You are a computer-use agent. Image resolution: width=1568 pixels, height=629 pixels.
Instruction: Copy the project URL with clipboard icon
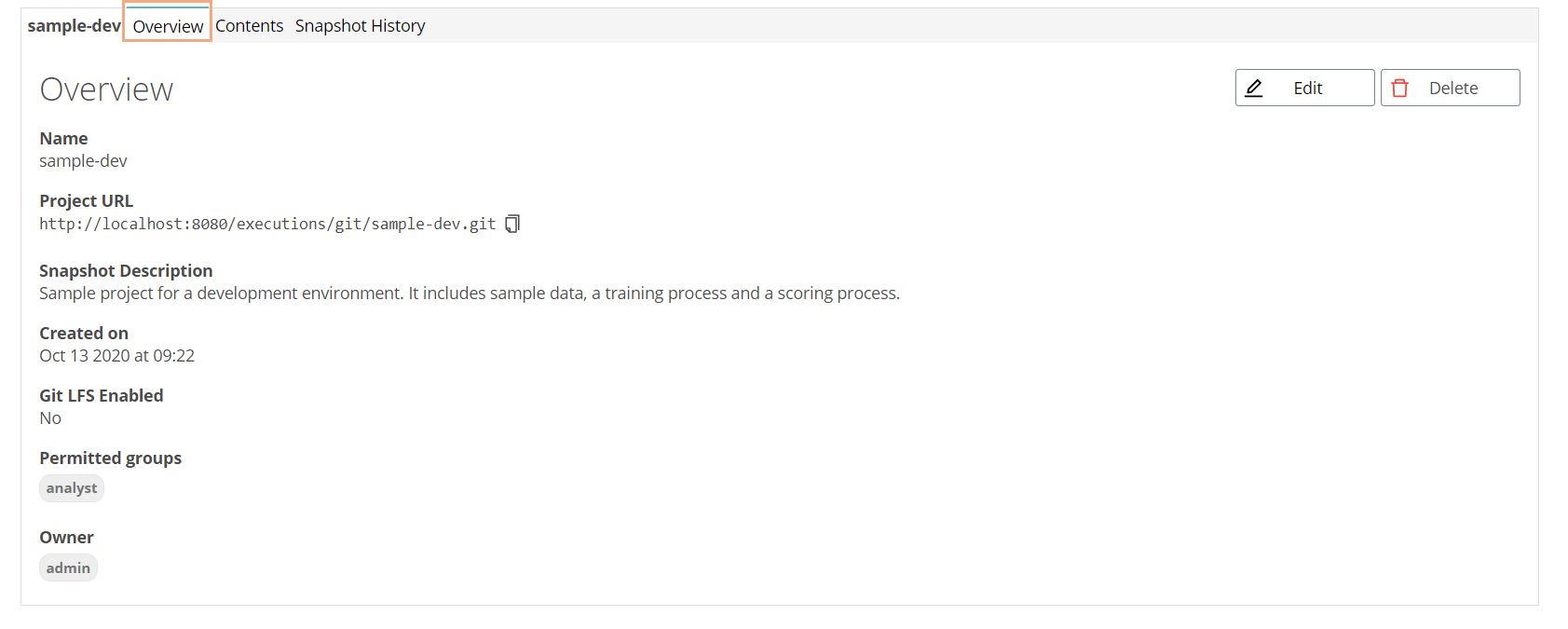[x=512, y=224]
